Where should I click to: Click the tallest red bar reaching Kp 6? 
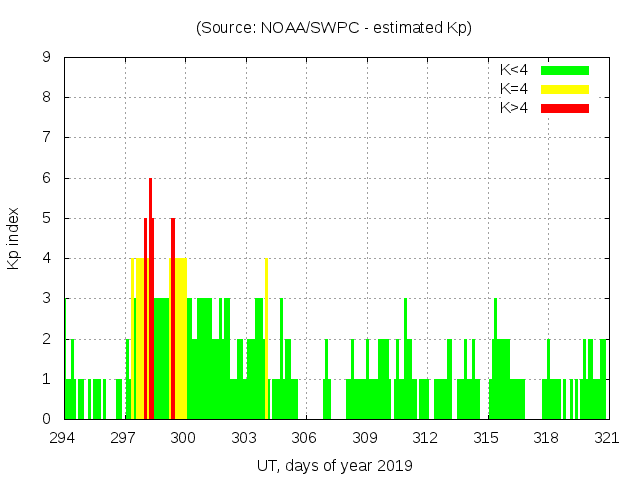[x=150, y=300]
